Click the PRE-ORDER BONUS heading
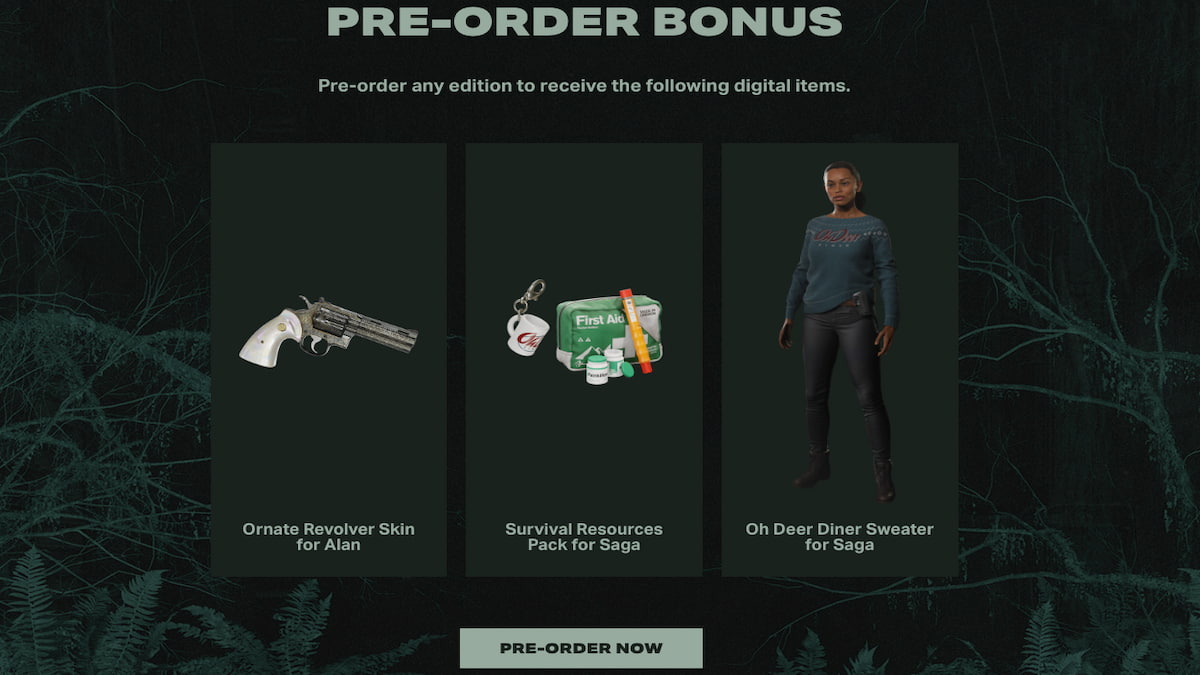The height and width of the screenshot is (675, 1200). click(585, 21)
